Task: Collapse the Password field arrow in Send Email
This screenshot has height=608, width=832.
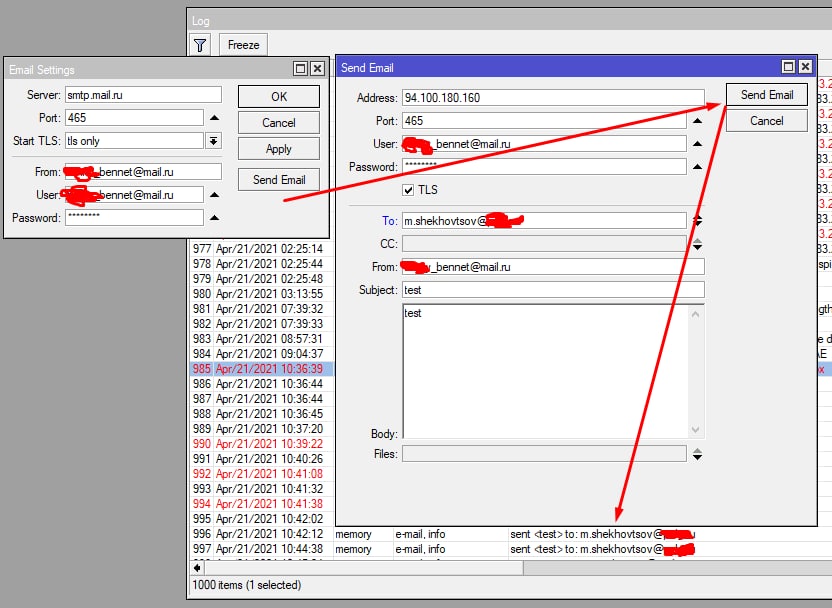Action: click(697, 167)
